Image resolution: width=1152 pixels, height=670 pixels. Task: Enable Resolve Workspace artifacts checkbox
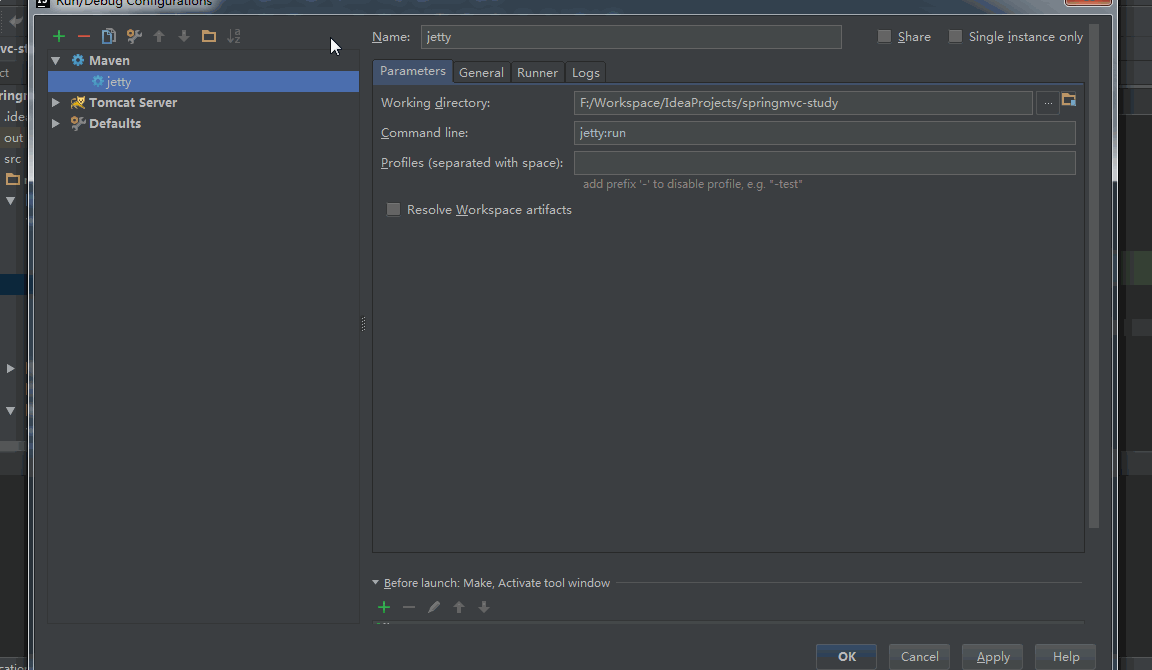(394, 210)
